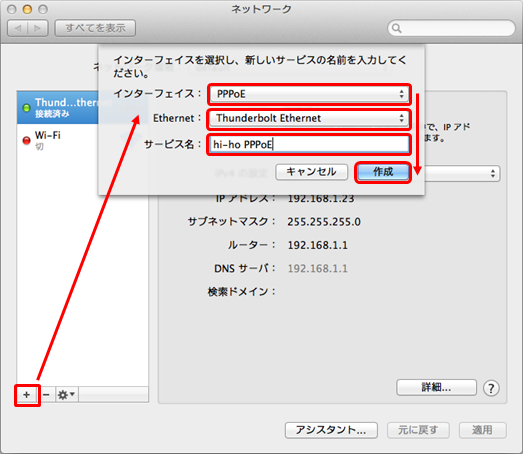The image size is (523, 454).
Task: Click the サービス名 text field
Action: coord(309,144)
